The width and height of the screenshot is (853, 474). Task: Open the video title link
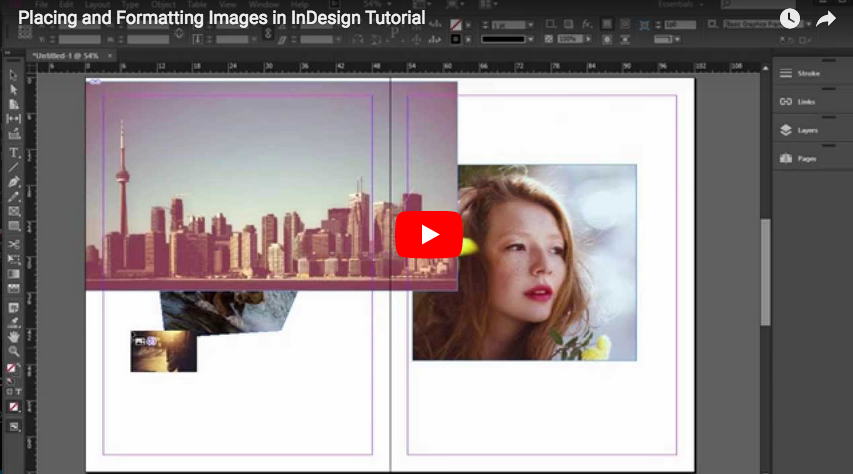pos(221,18)
